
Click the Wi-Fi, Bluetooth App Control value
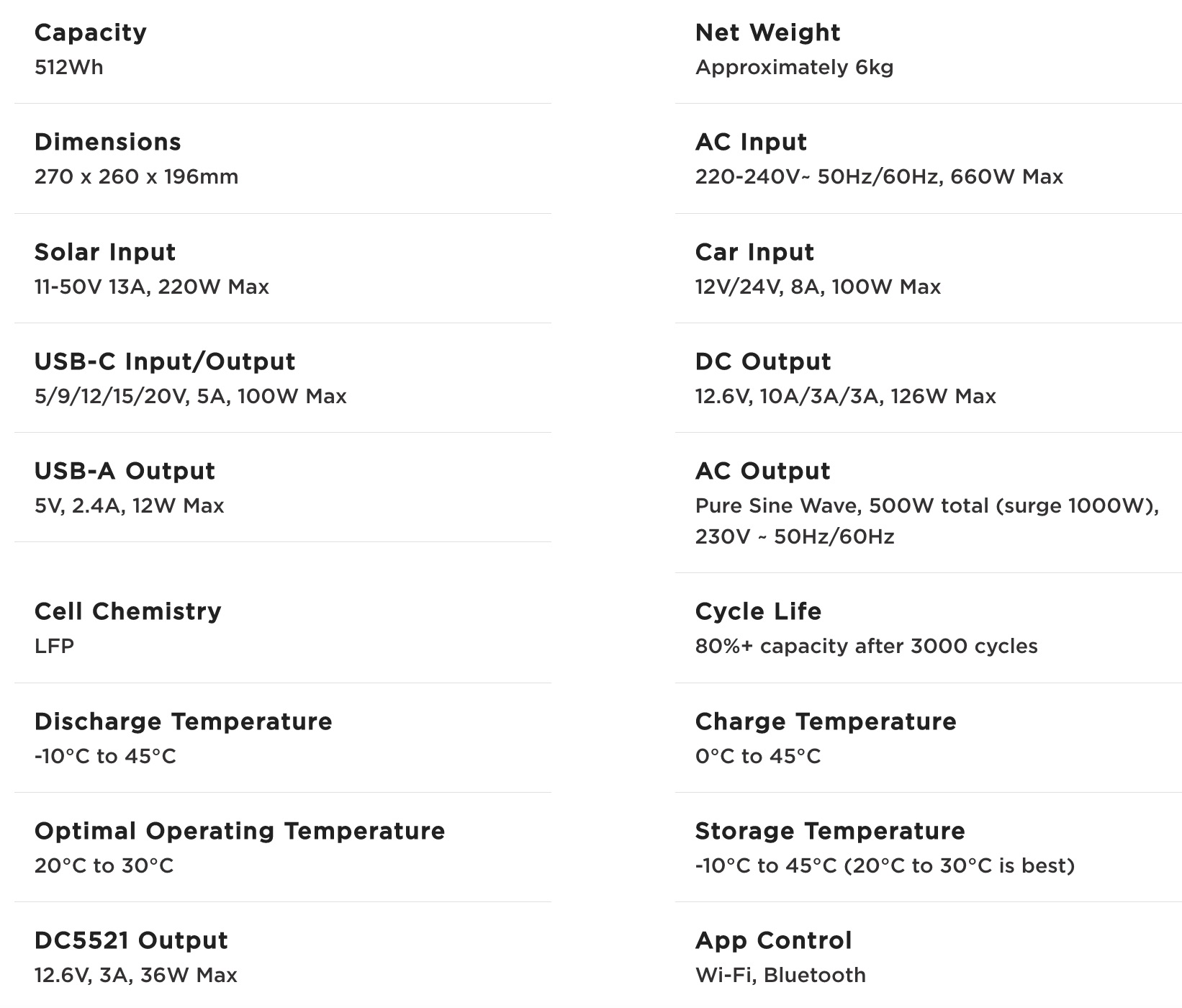(x=780, y=976)
